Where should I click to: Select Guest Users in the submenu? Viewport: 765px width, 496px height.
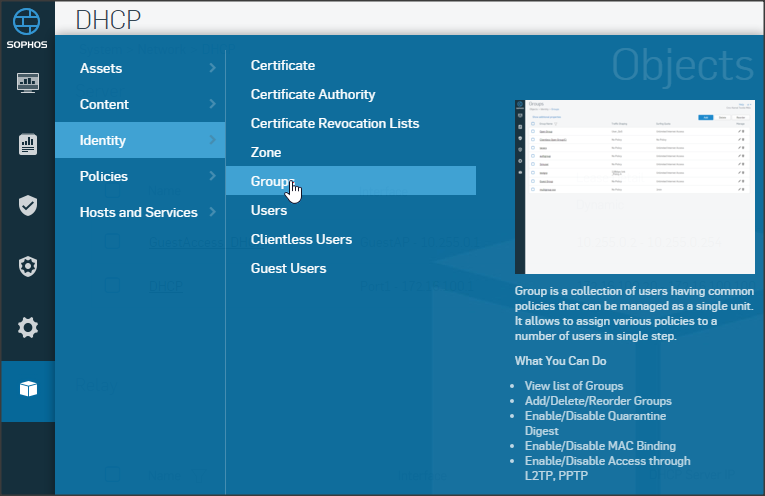coord(288,268)
